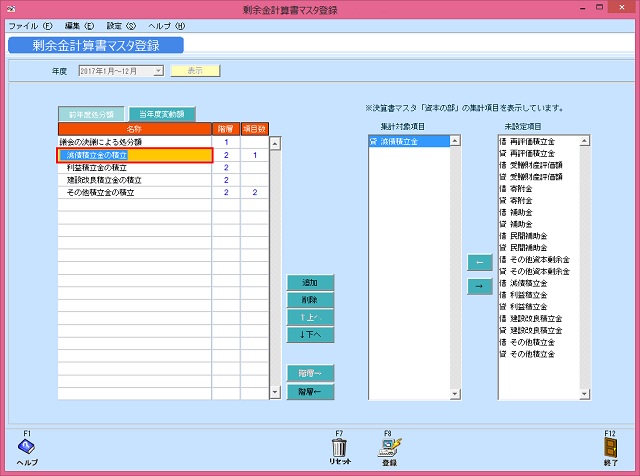
Task: Open the F1 ヘルプ help icon
Action: pyautogui.click(x=27, y=447)
